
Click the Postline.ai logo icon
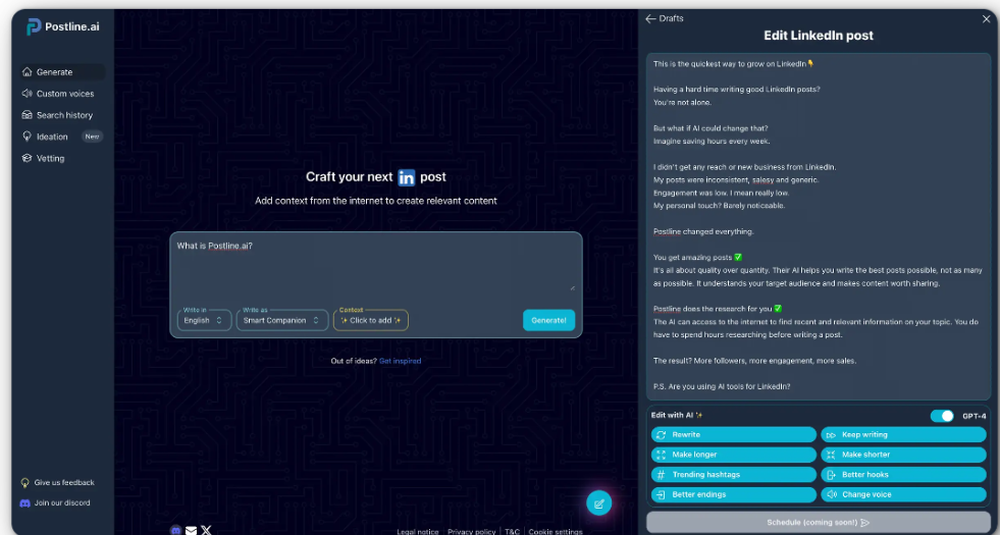33,27
